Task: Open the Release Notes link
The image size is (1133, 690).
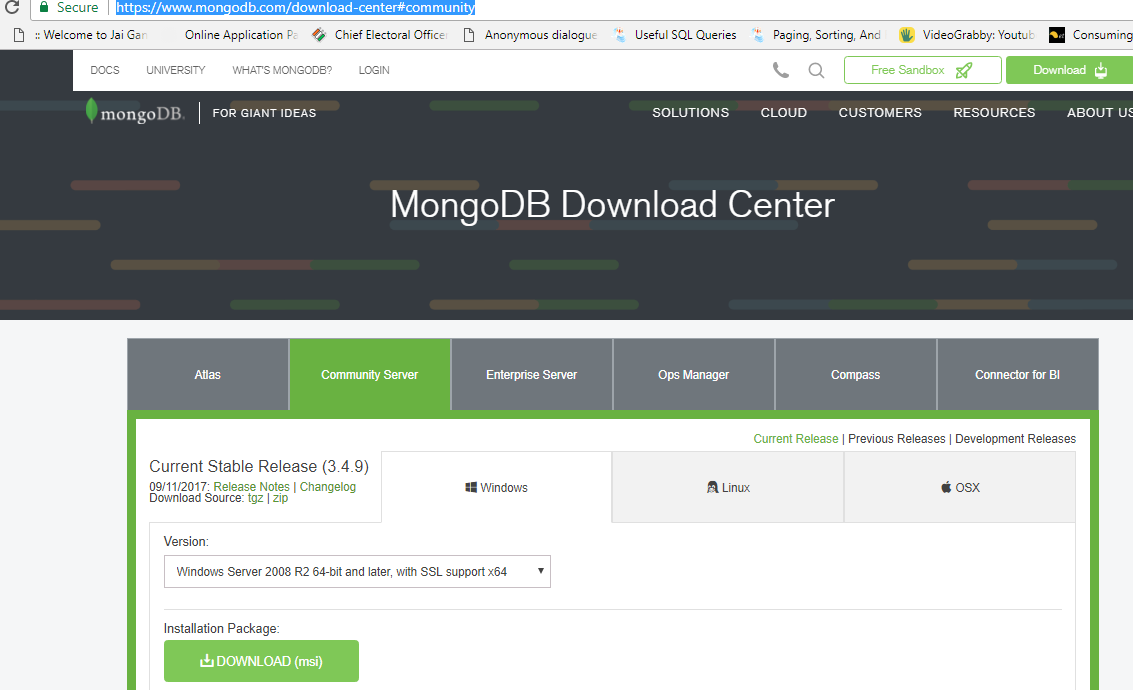Action: pyautogui.click(x=251, y=487)
